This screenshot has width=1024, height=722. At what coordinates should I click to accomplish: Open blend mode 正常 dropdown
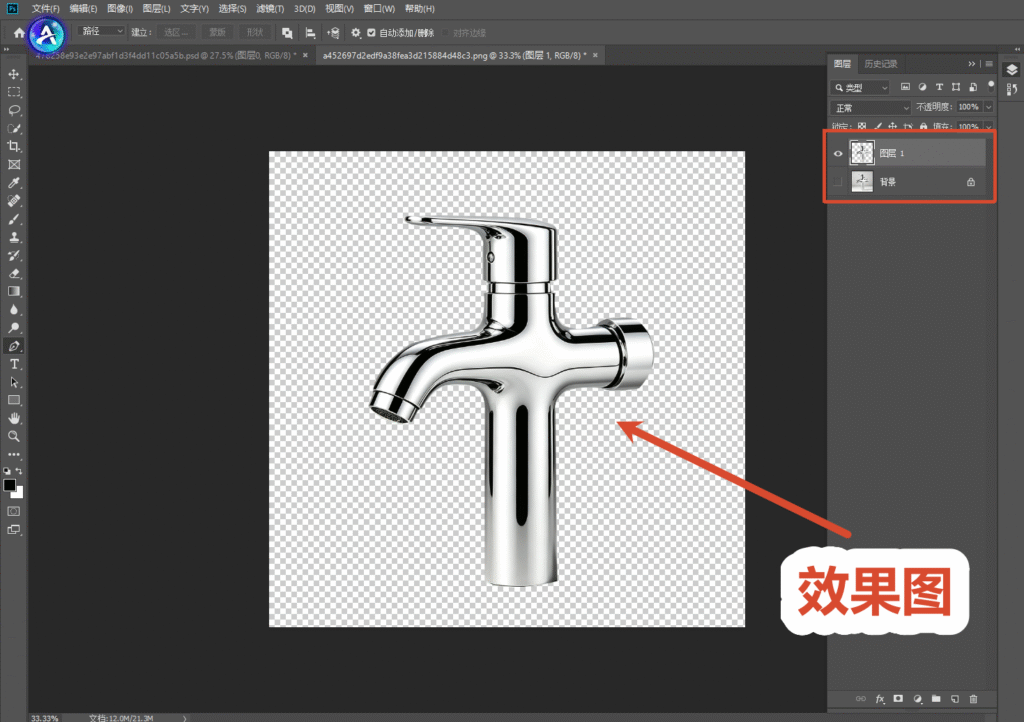871,108
